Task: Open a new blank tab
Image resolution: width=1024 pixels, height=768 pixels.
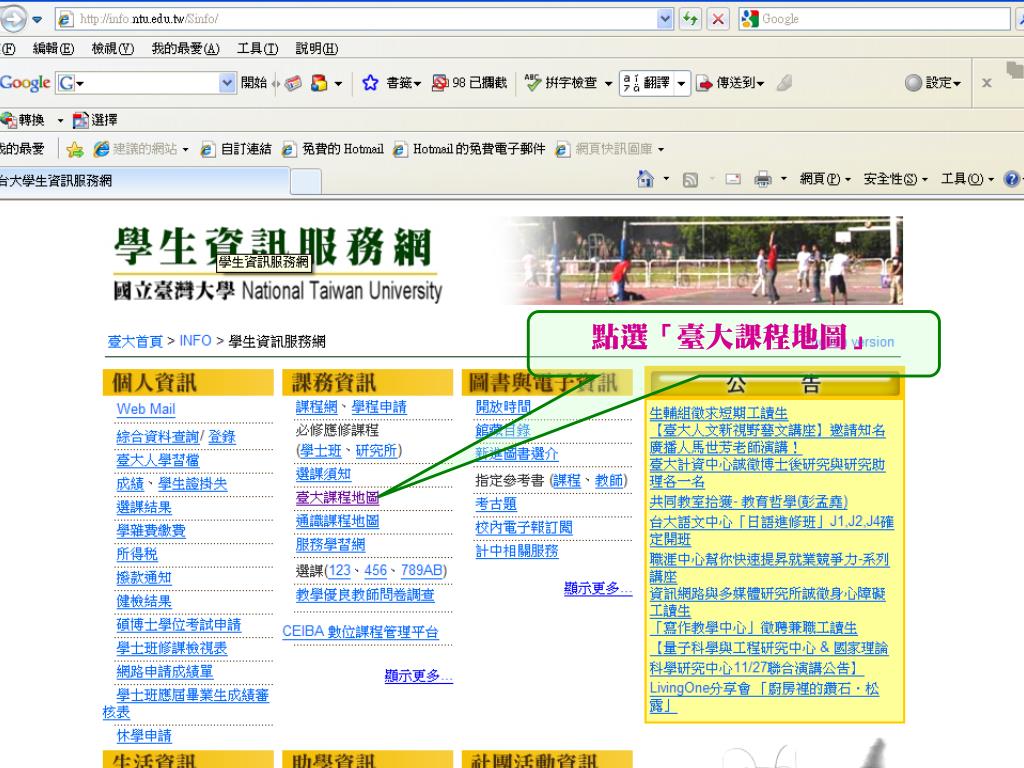Action: point(306,182)
